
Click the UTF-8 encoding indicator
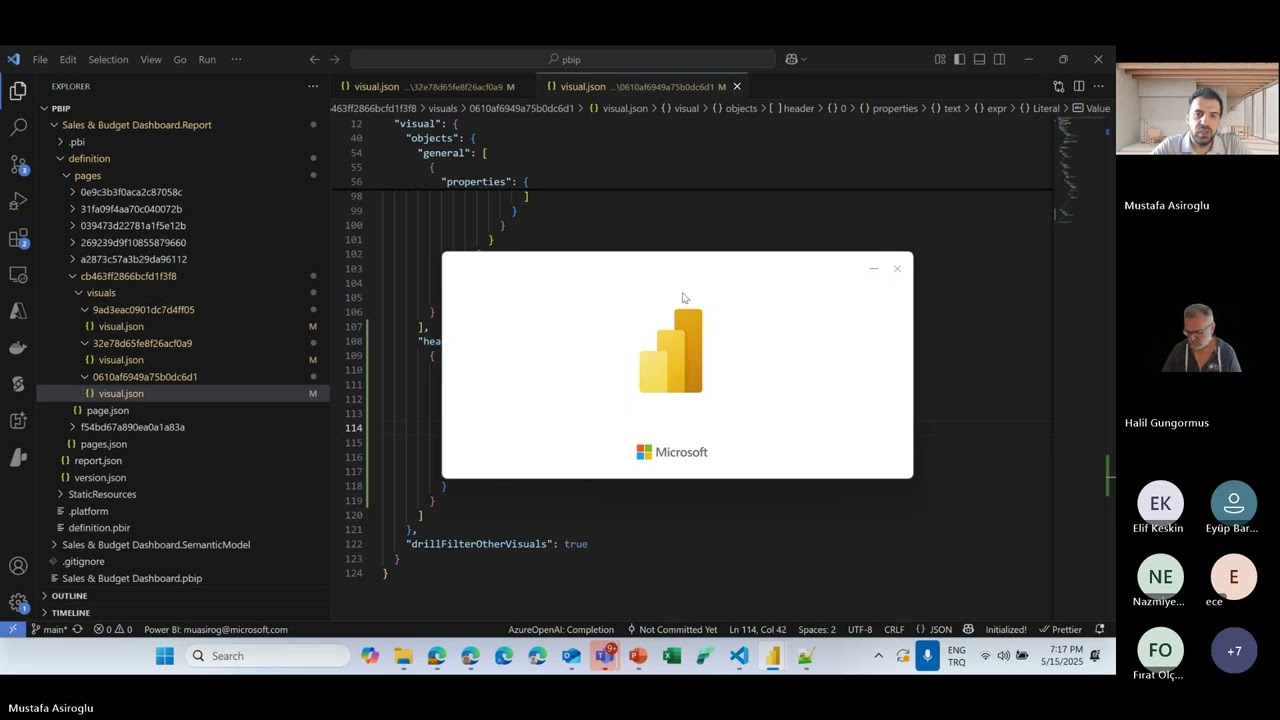coord(860,630)
